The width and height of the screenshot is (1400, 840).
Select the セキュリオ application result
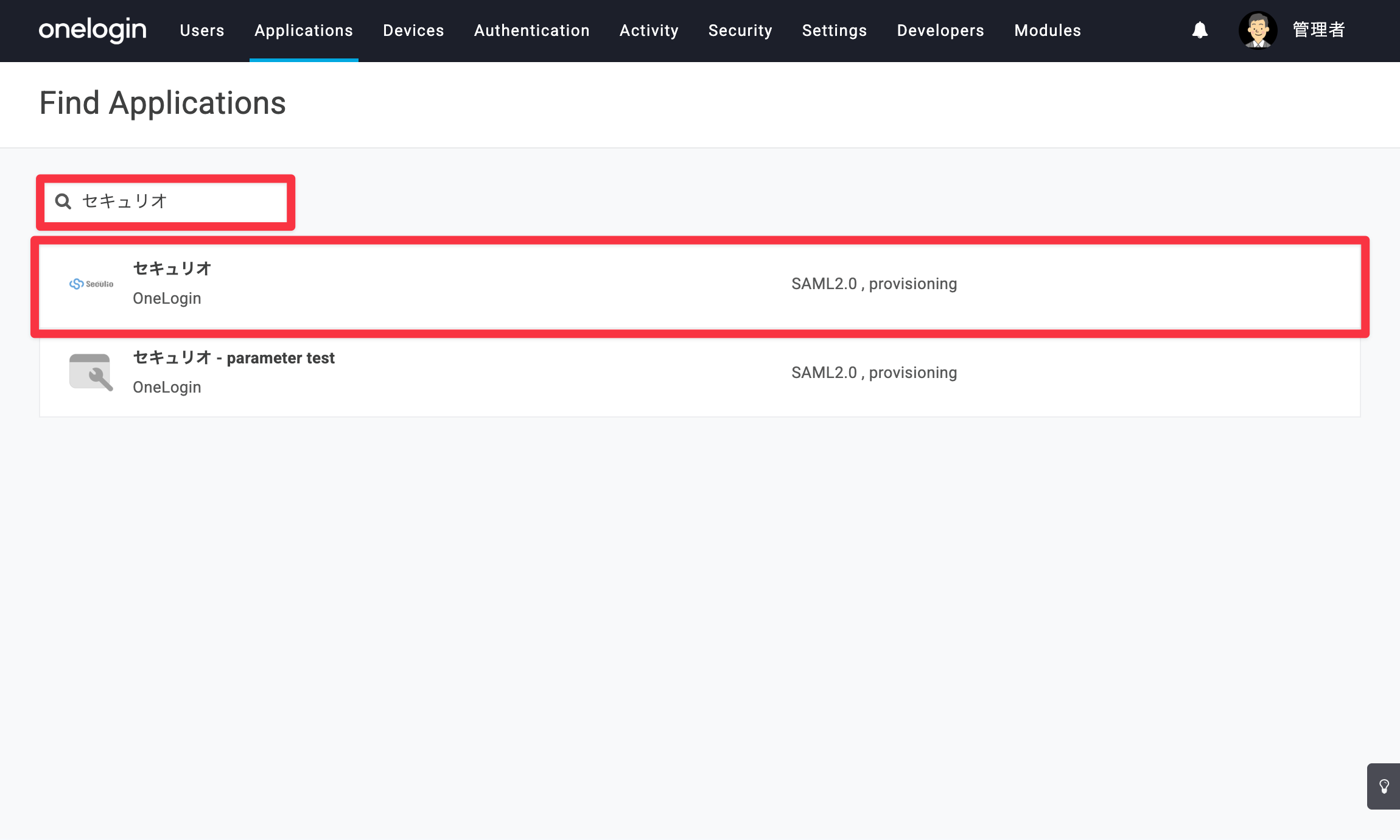pyautogui.click(x=700, y=286)
